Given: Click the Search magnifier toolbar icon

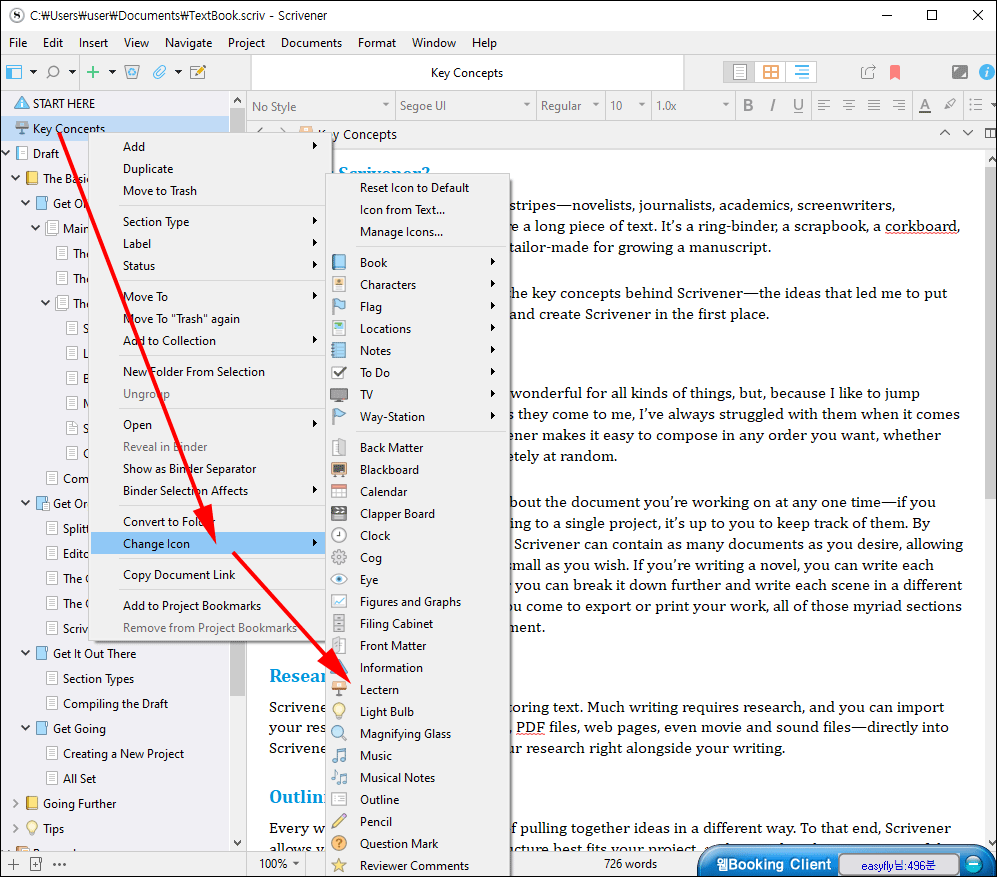Looking at the screenshot, I should tap(53, 72).
